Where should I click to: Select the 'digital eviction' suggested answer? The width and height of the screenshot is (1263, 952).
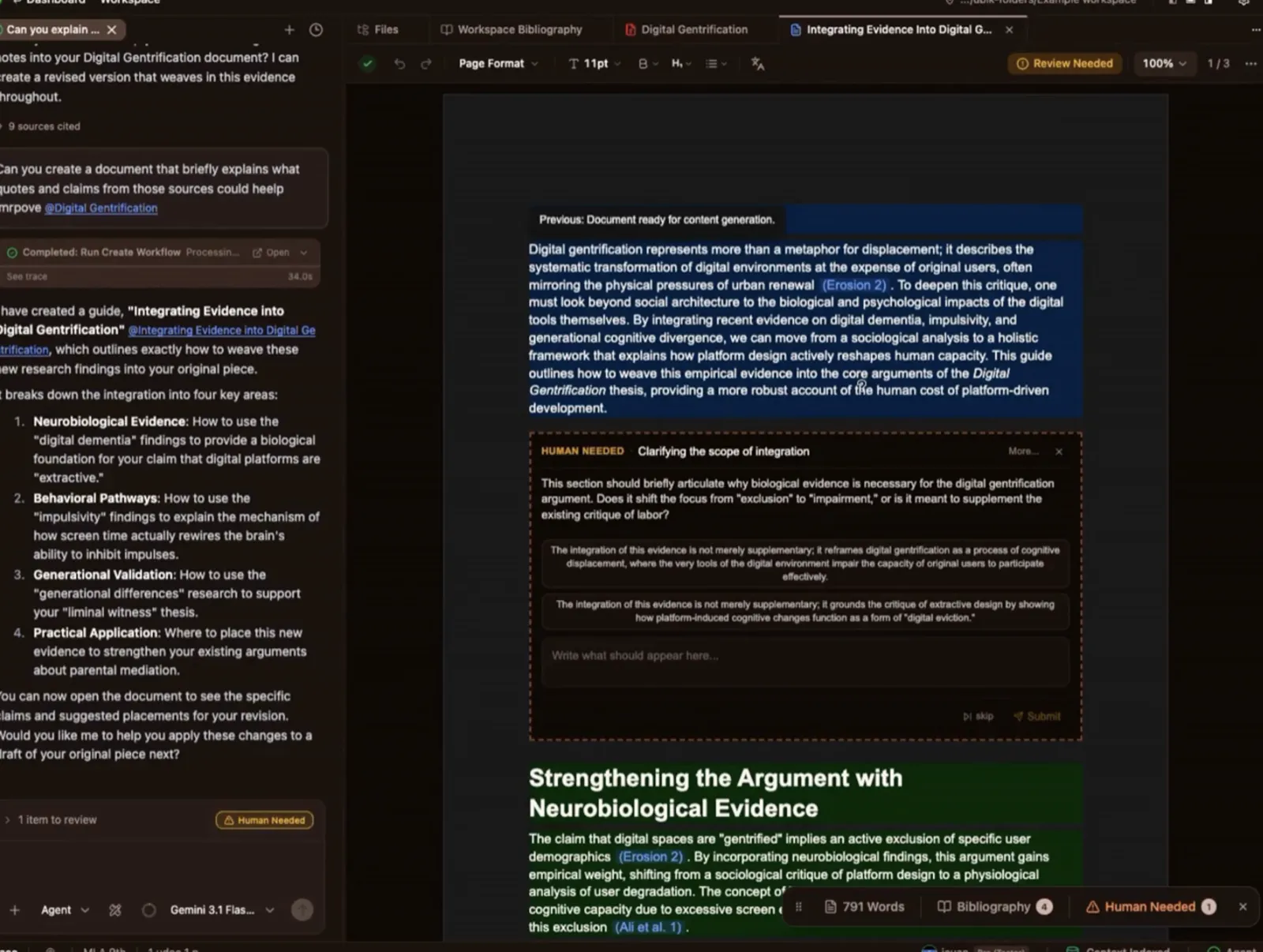804,611
